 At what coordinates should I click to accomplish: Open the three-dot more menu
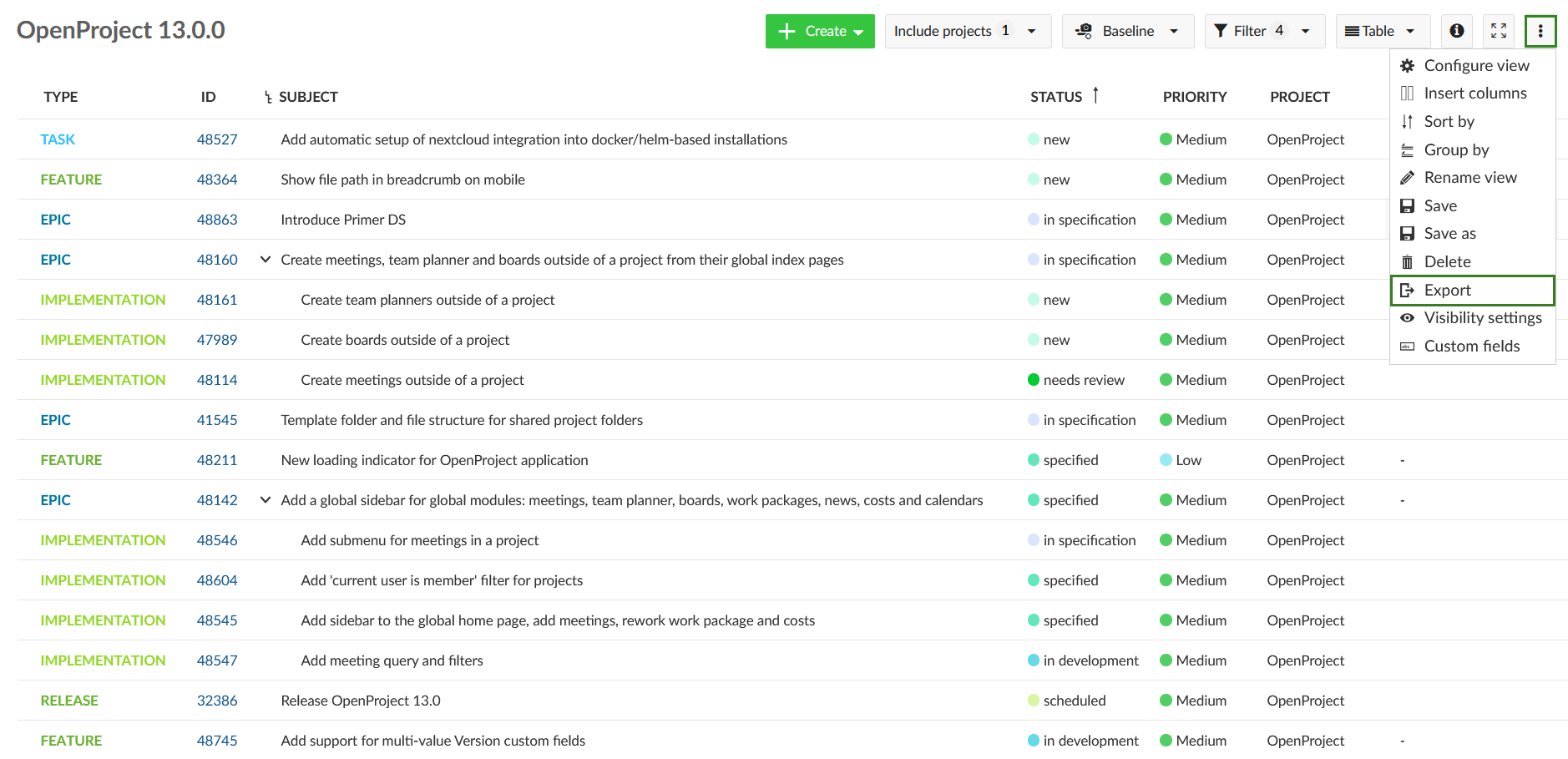point(1540,31)
